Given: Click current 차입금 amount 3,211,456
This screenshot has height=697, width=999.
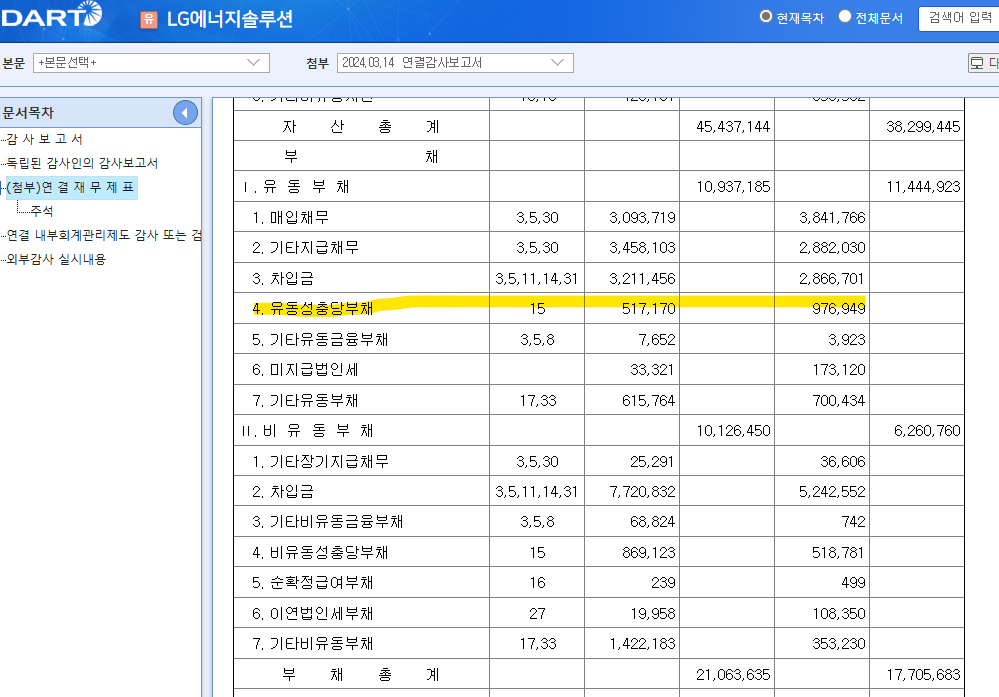Looking at the screenshot, I should [x=642, y=278].
